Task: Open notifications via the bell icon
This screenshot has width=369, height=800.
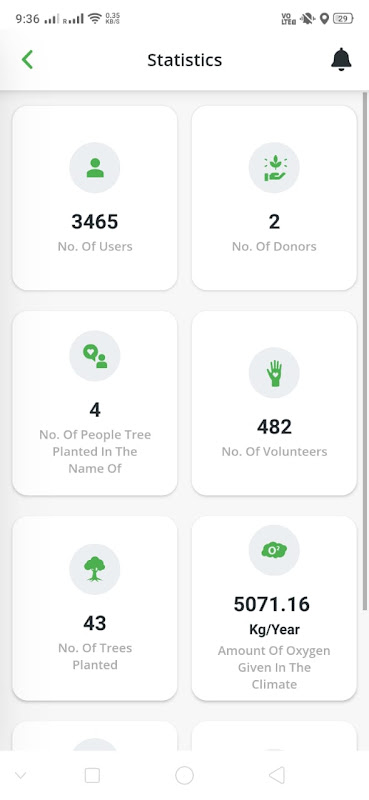Action: 341,60
